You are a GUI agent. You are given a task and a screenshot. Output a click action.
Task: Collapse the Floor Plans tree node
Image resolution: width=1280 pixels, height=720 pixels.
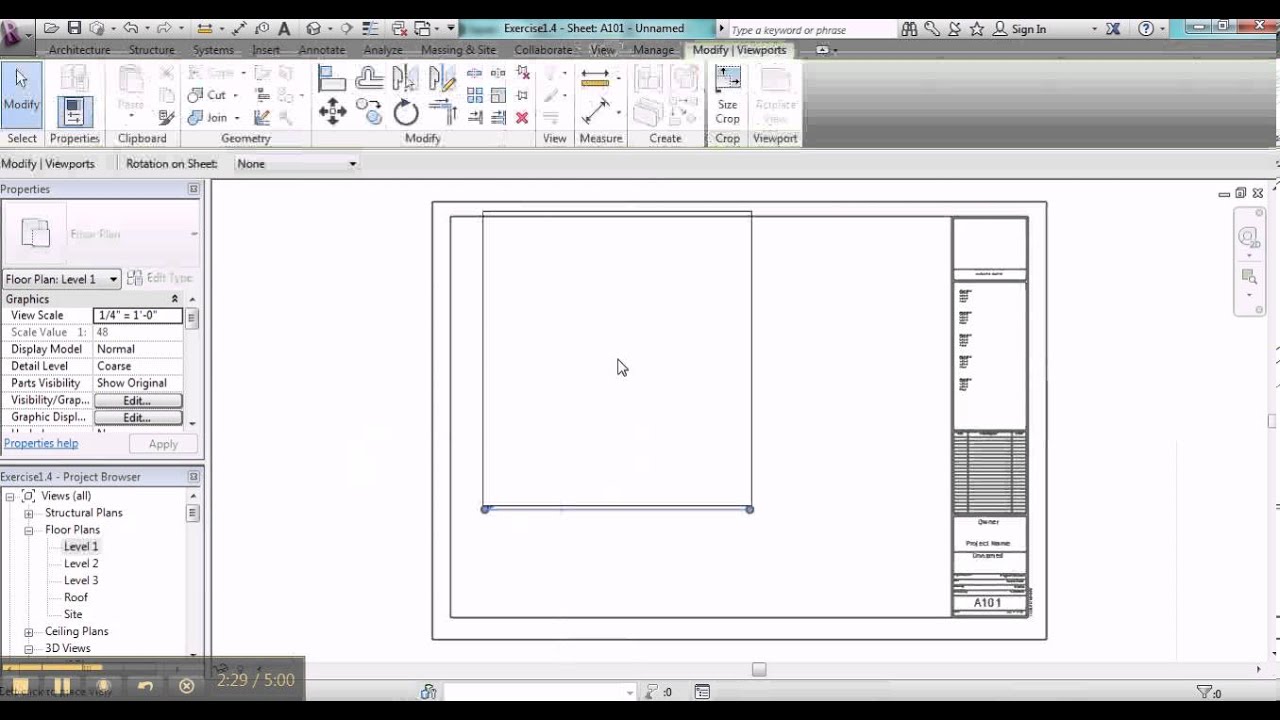click(x=29, y=530)
